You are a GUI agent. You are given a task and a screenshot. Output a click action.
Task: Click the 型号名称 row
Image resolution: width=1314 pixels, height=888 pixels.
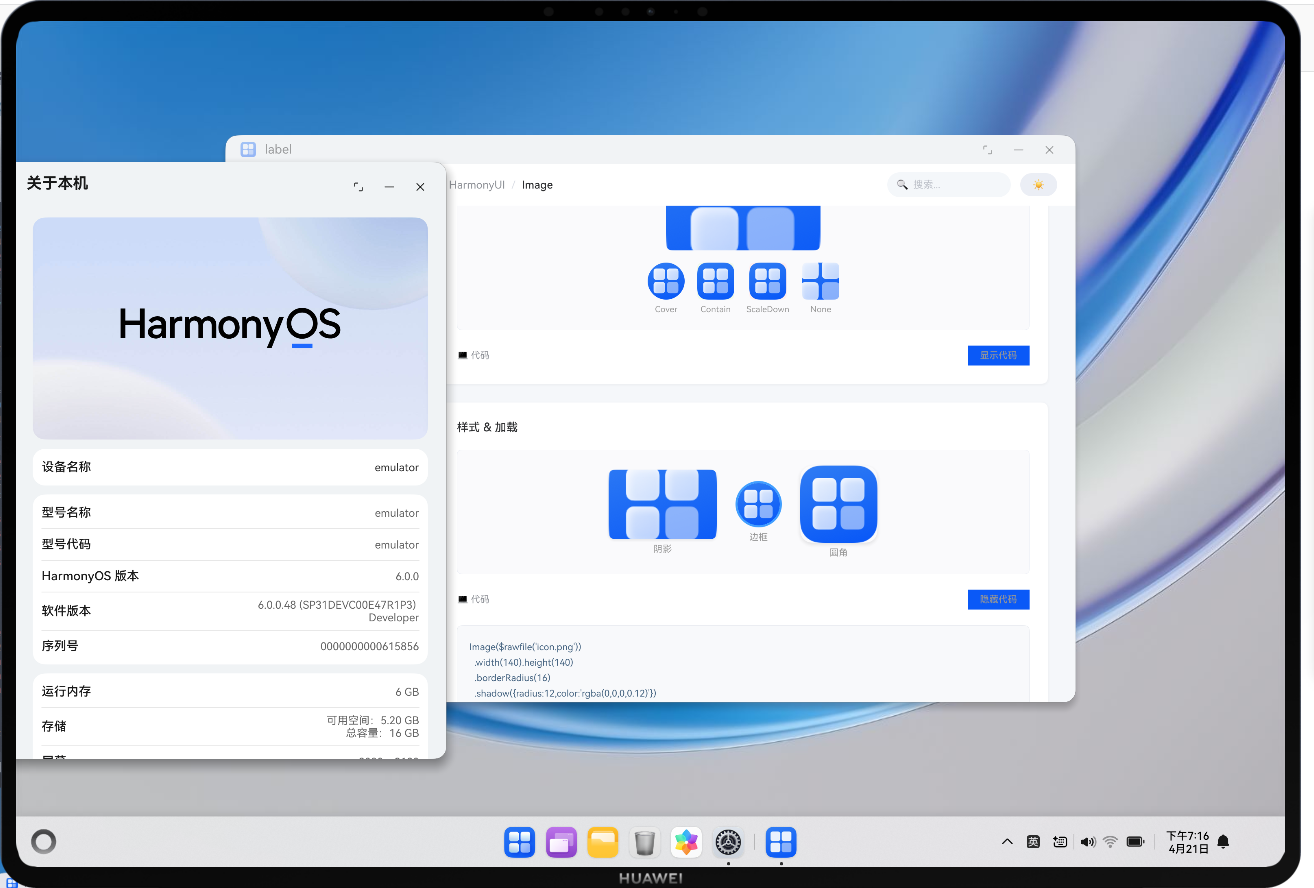(x=230, y=512)
